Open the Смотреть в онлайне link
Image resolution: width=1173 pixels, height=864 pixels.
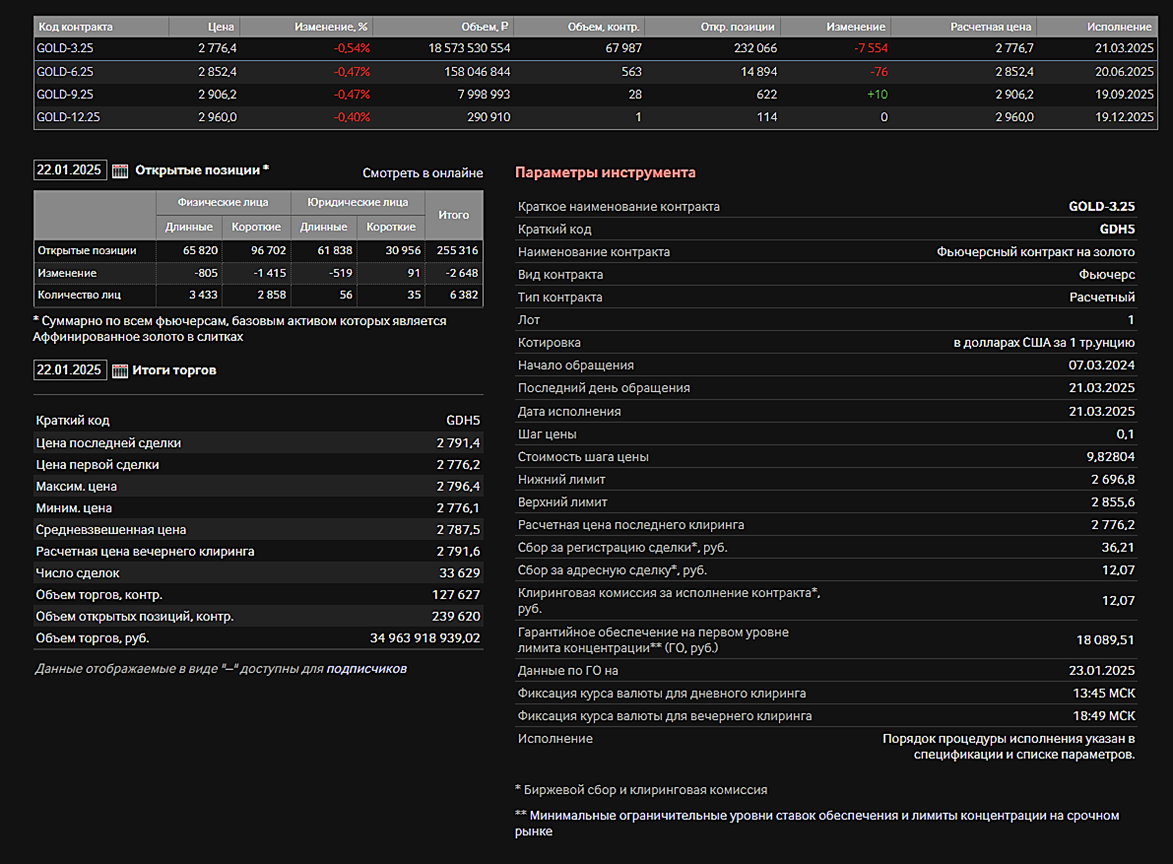point(423,173)
